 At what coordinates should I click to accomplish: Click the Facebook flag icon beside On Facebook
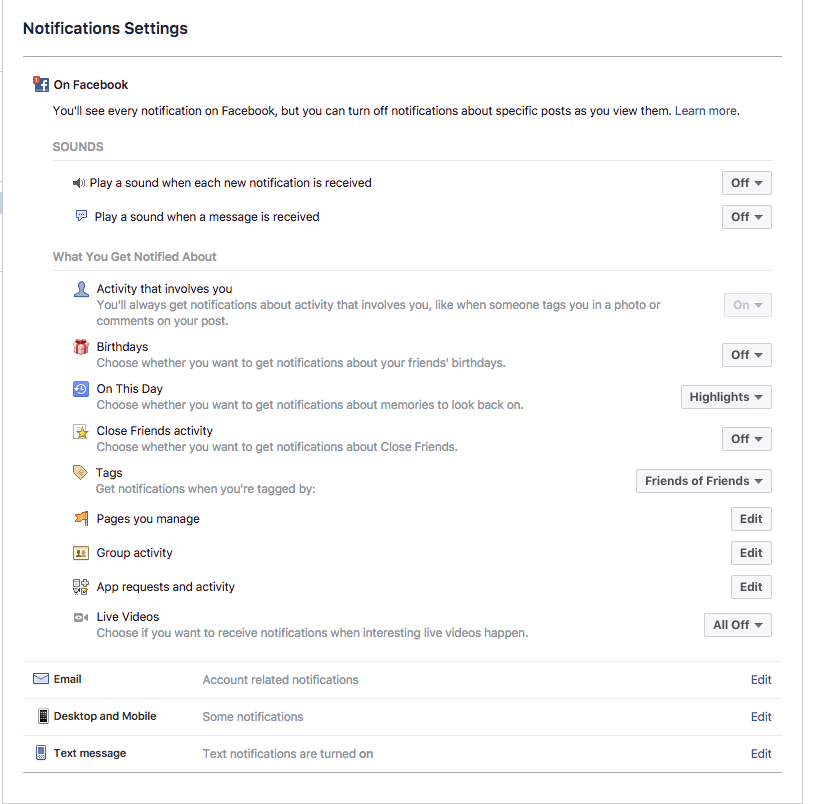click(x=41, y=85)
